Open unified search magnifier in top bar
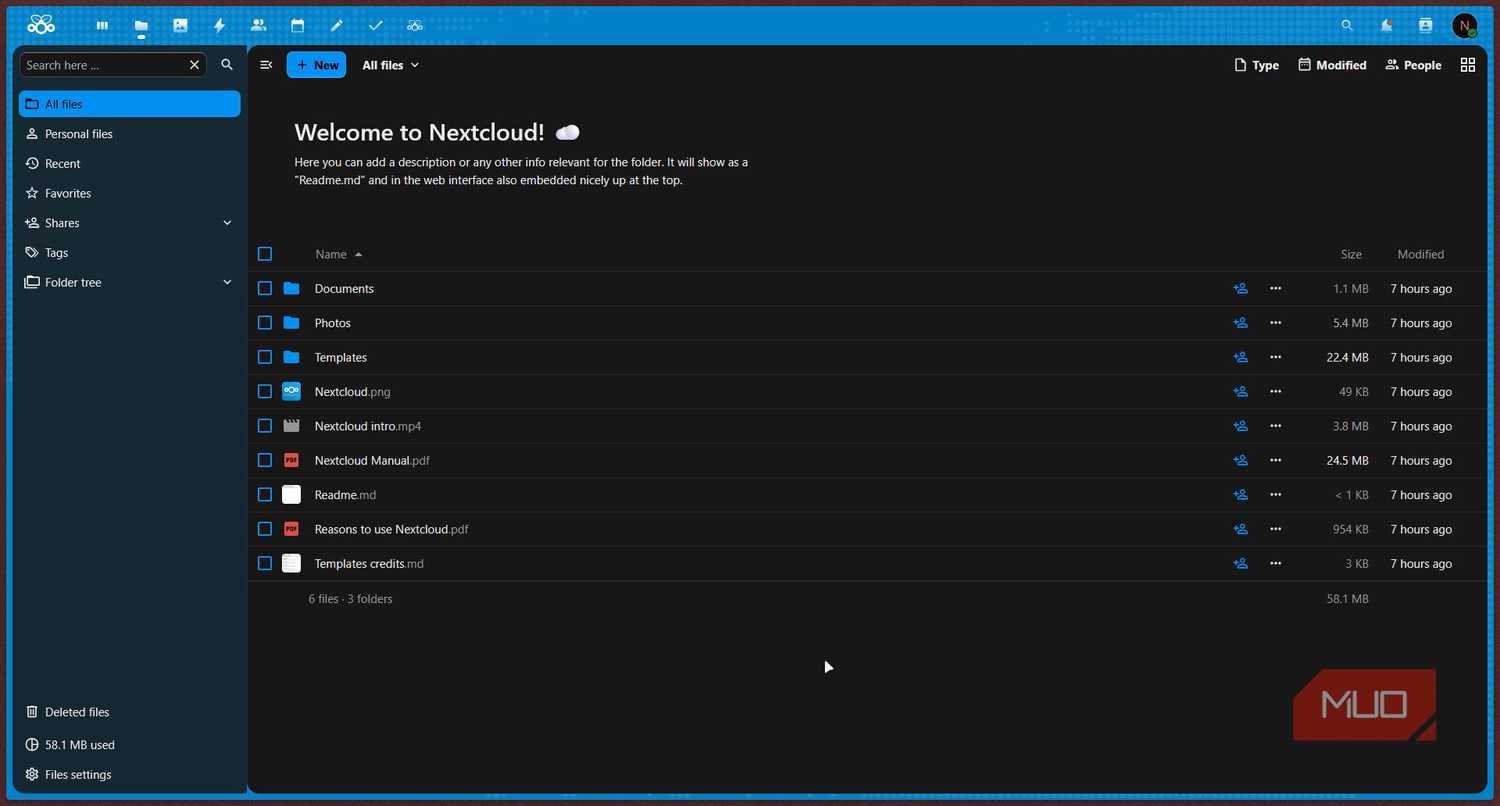 (1347, 26)
